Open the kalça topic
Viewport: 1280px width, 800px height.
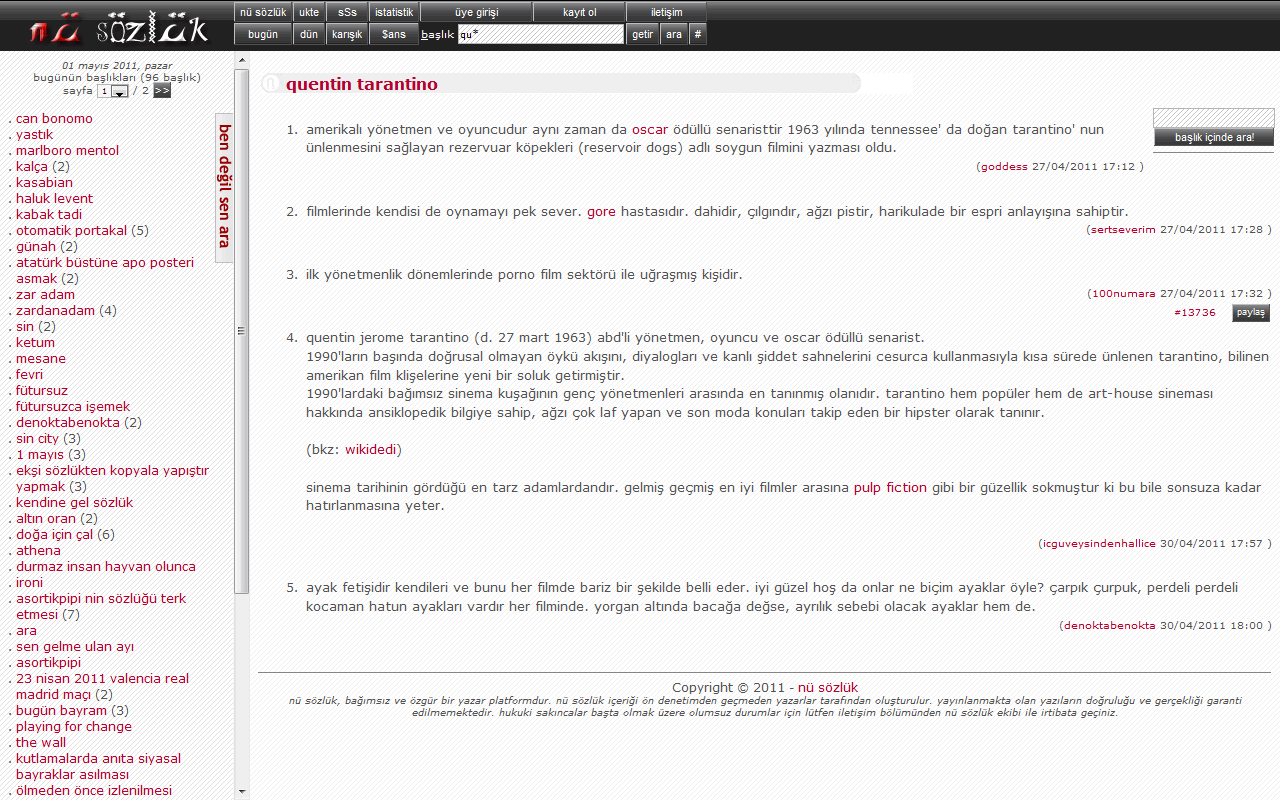[x=32, y=167]
